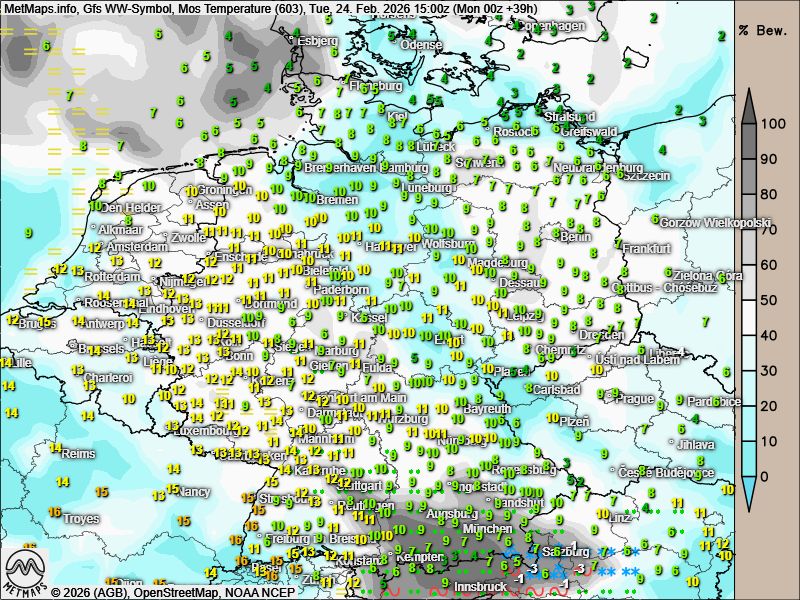
Task: Click the Den Helder city label
Action: coord(131,208)
